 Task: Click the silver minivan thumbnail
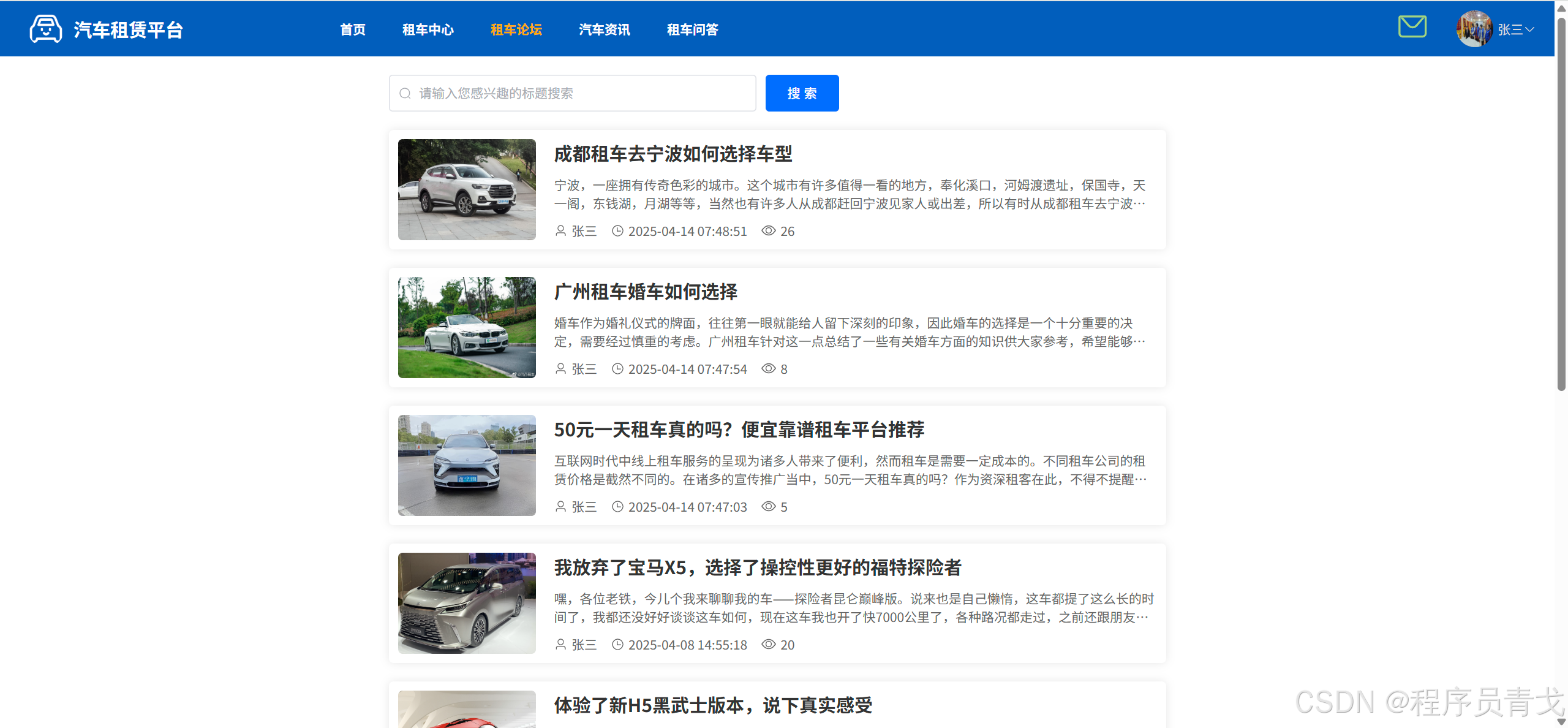tap(467, 603)
